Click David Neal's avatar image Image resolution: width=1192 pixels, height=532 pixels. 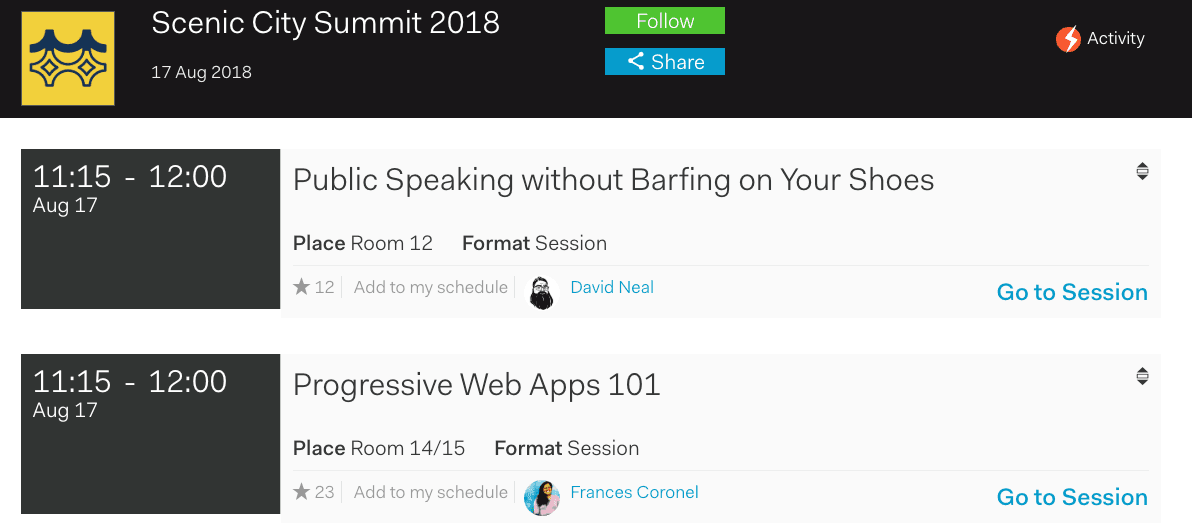541,292
